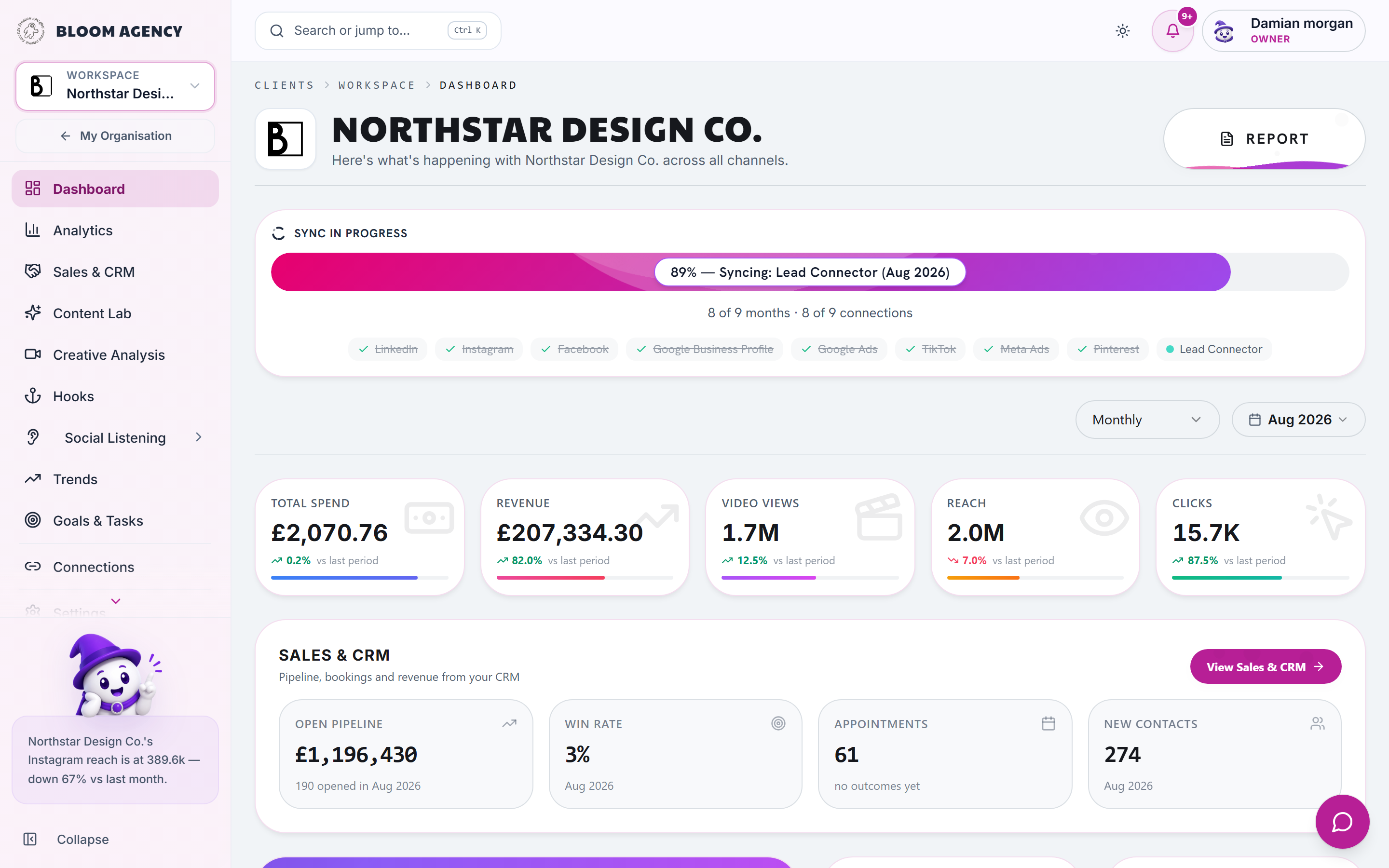1389x868 pixels.
Task: Click the Open Pipeline trend icon
Action: tap(509, 723)
